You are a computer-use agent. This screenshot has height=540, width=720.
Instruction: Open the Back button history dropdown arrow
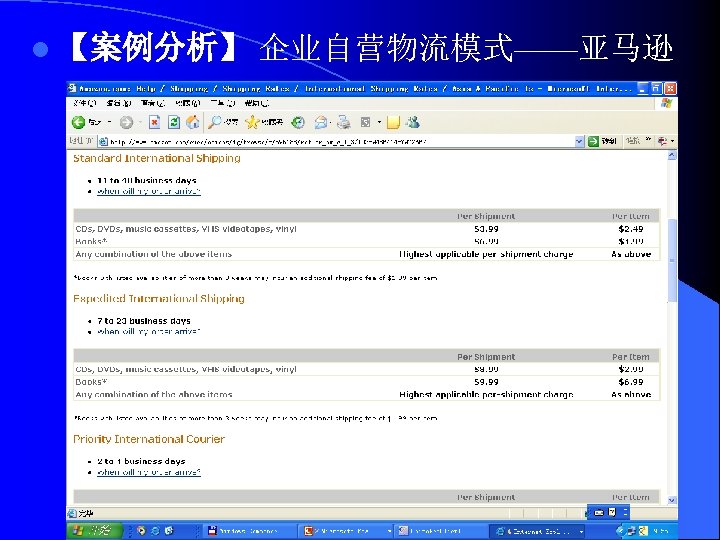109,122
